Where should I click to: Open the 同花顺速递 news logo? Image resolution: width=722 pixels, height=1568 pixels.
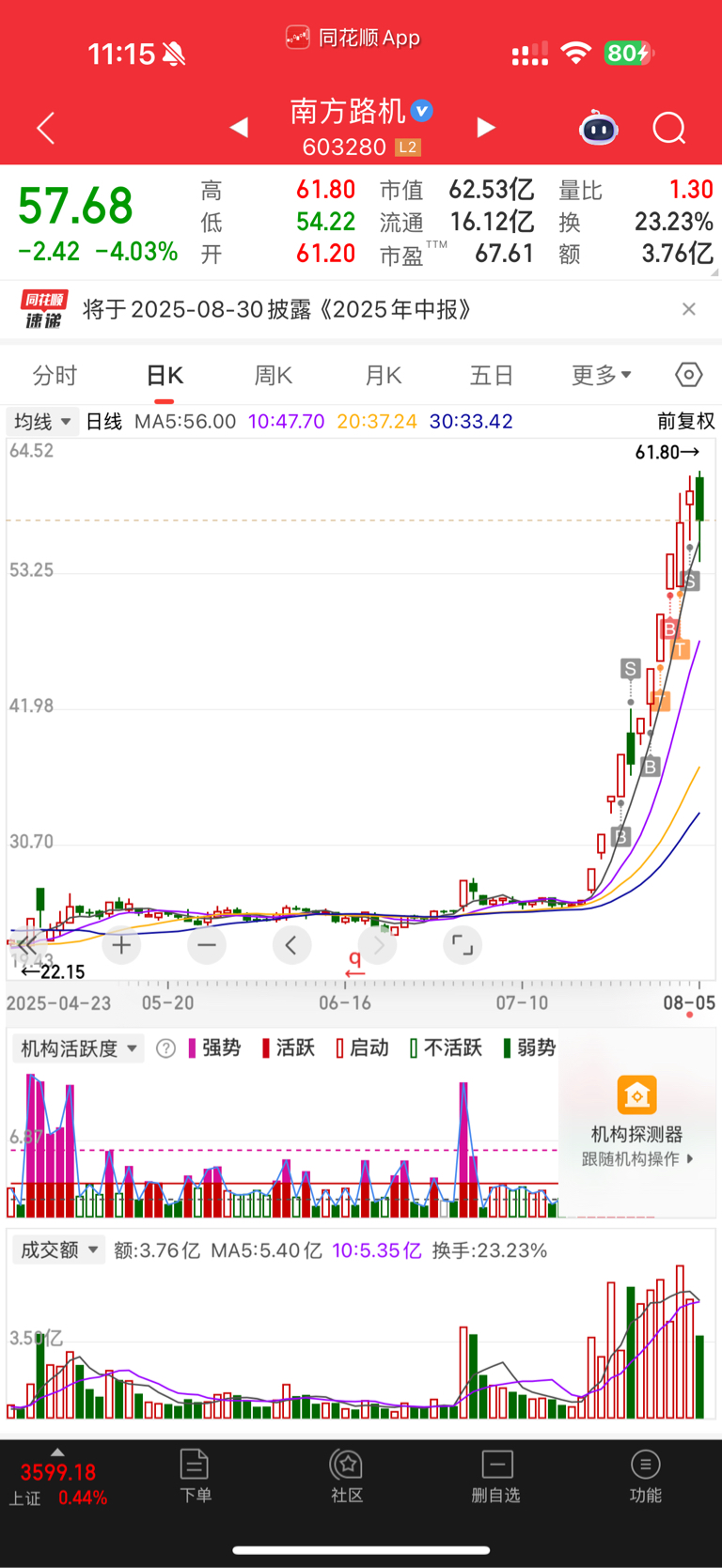(x=44, y=309)
